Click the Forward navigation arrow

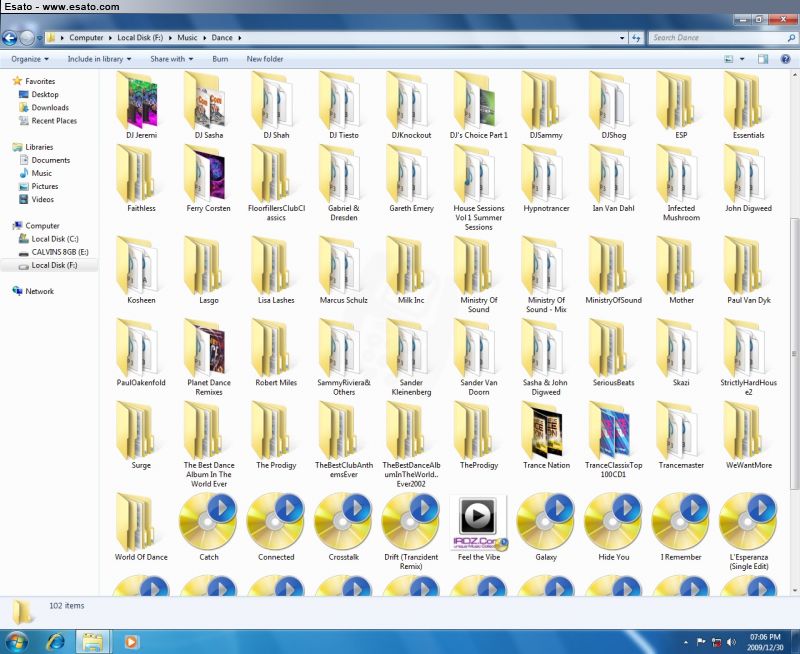[x=27, y=38]
